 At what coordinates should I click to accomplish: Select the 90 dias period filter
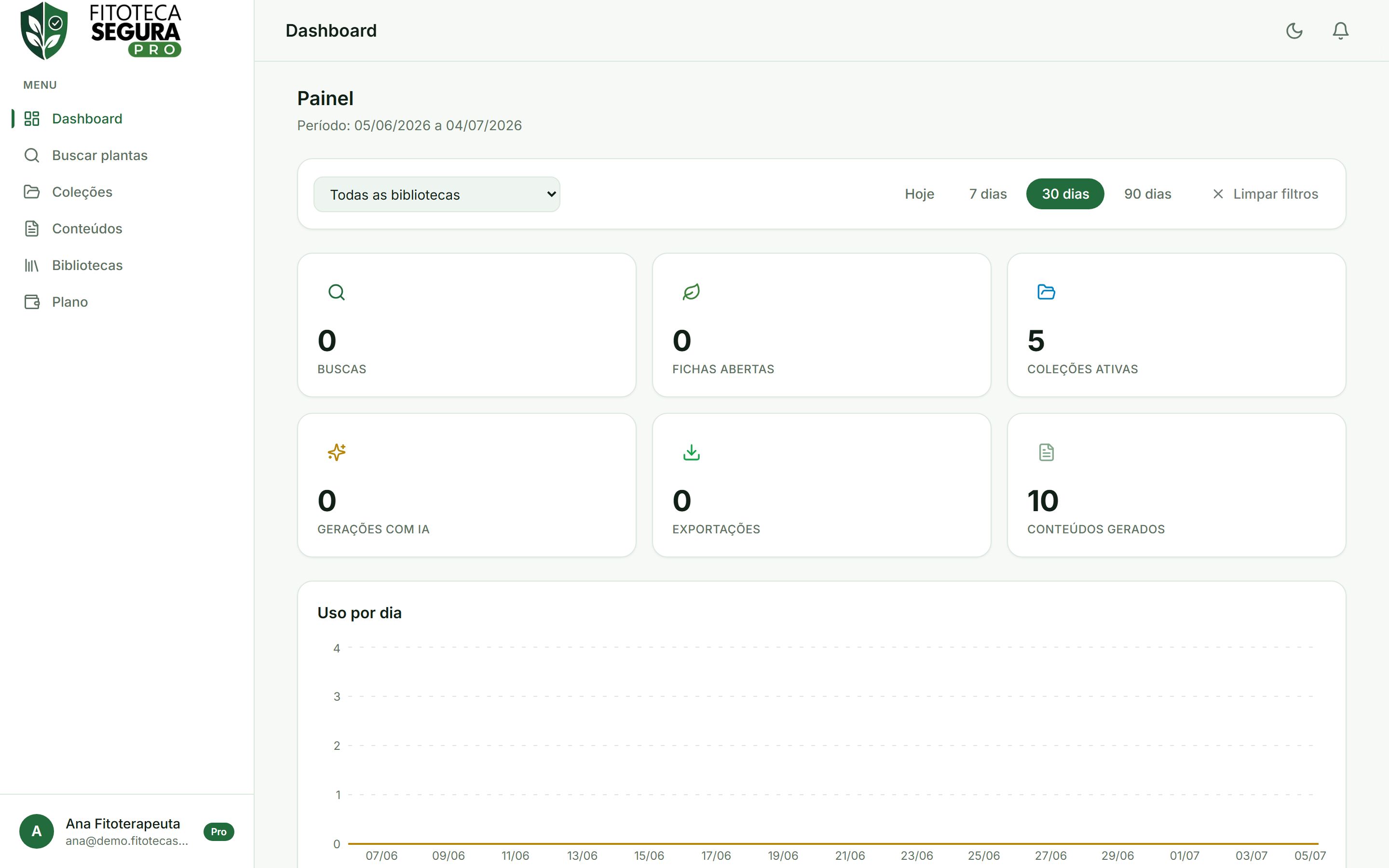click(1148, 194)
